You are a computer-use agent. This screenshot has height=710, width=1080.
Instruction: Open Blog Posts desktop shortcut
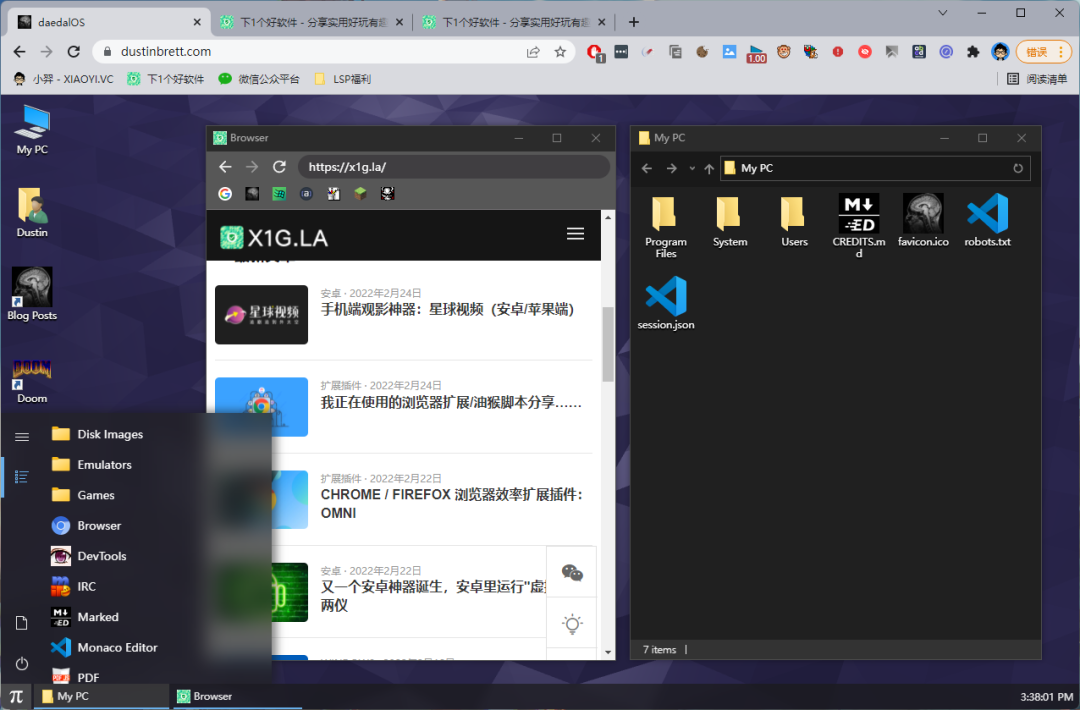pos(32,291)
